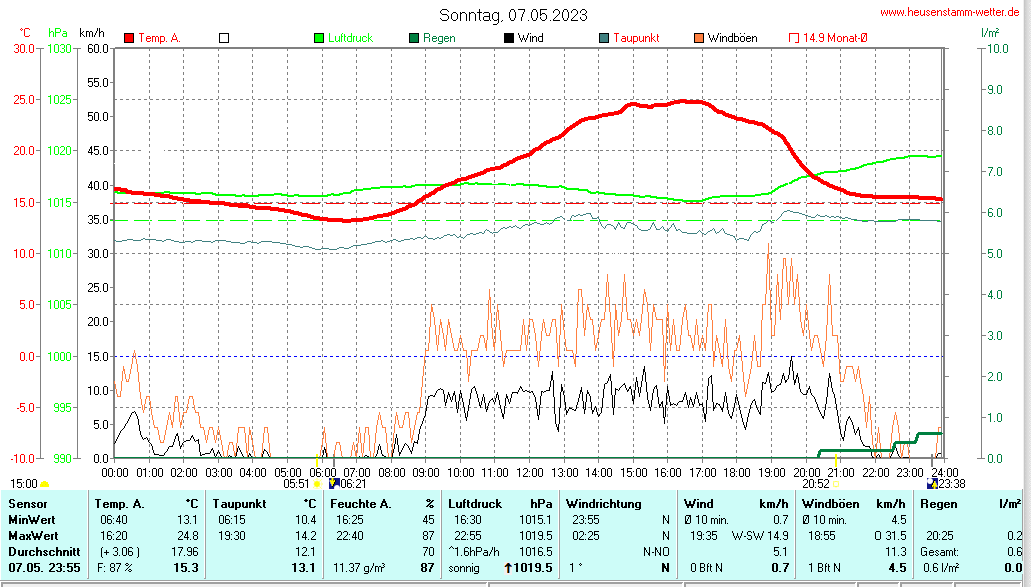The height and width of the screenshot is (587, 1034).
Task: Select the dark green Regen legend square
Action: [x=414, y=38]
